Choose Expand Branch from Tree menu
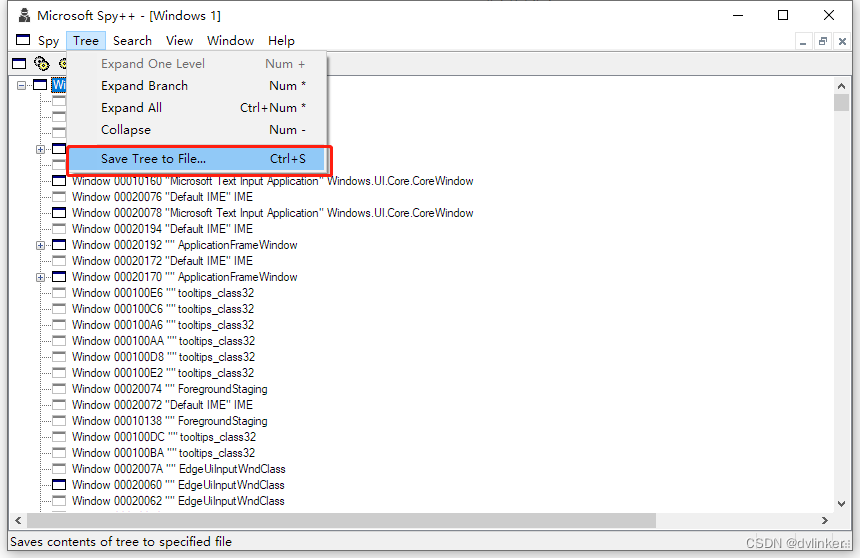 pyautogui.click(x=197, y=86)
